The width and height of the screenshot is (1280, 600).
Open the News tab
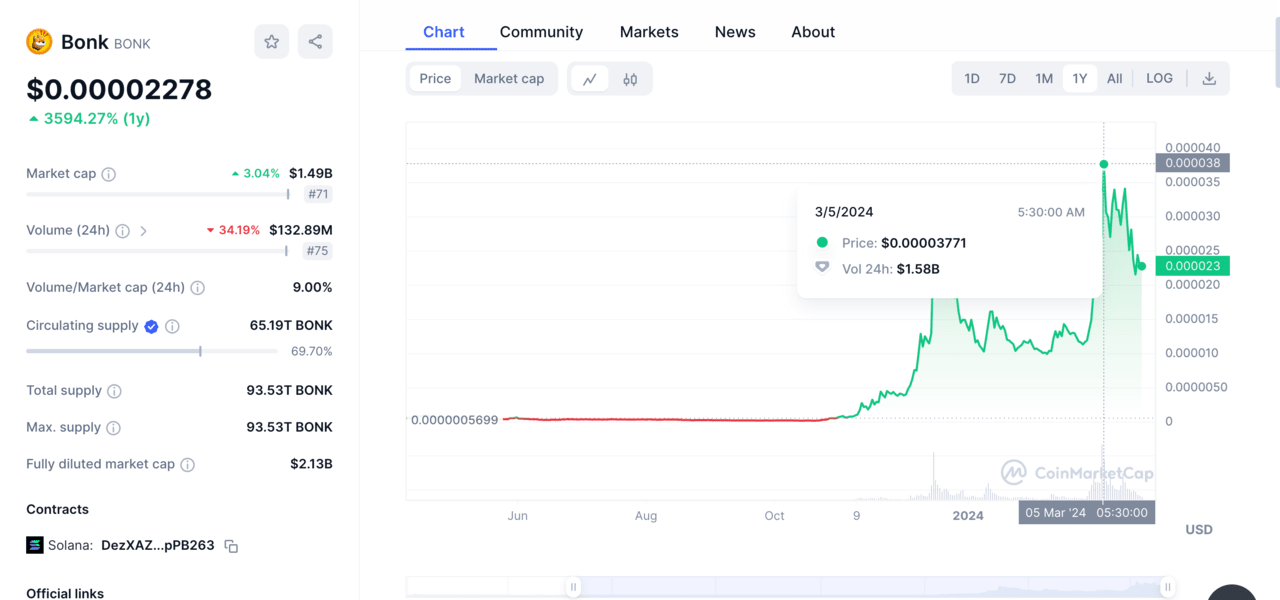coord(735,32)
